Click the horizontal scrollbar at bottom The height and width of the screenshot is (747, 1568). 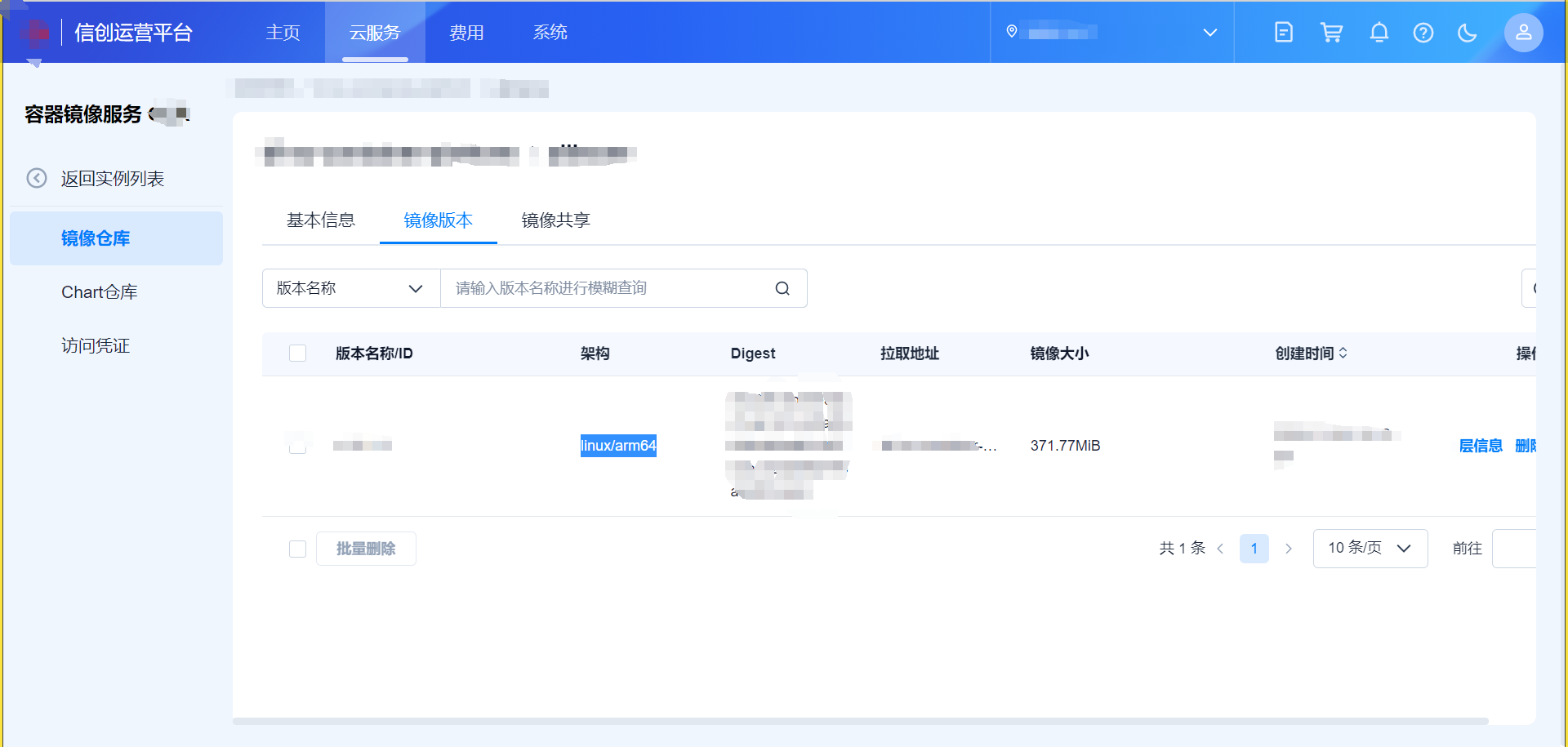click(x=860, y=721)
